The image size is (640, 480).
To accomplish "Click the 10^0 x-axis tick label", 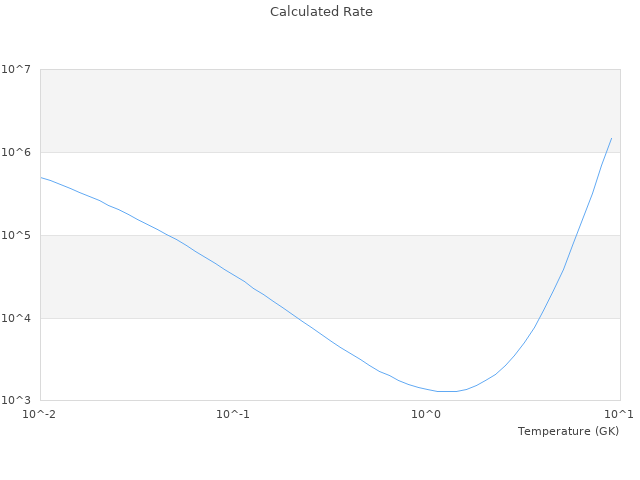I will click(x=427, y=414).
